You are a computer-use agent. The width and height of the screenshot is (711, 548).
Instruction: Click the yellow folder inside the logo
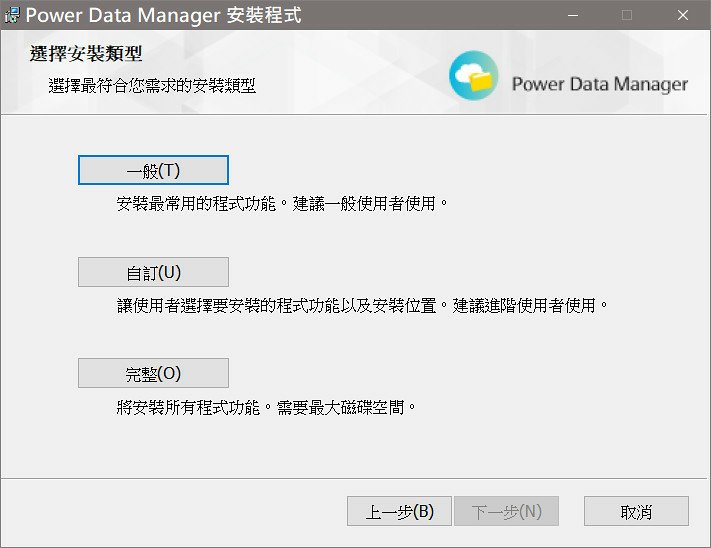481,82
